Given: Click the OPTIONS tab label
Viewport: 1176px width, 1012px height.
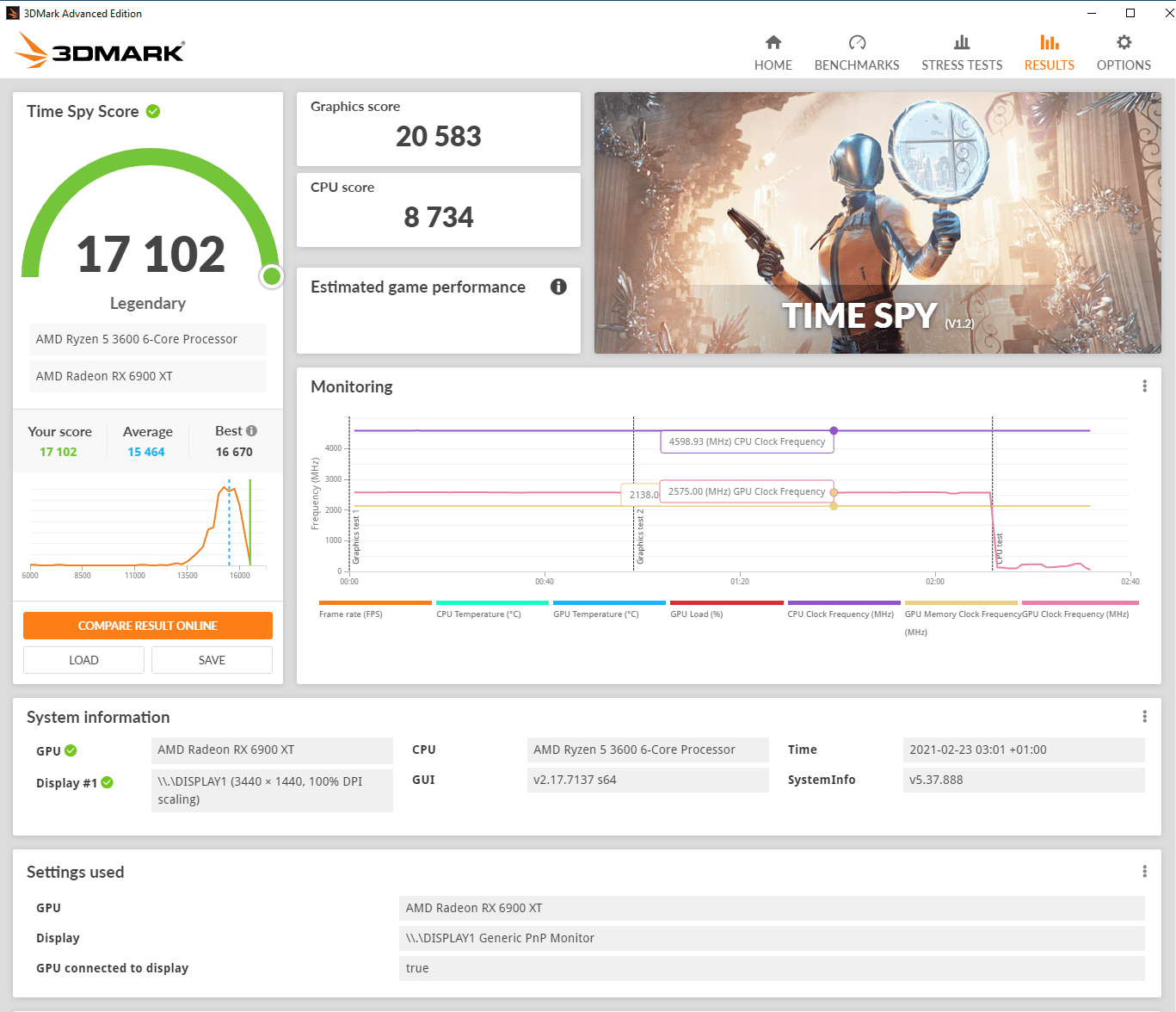Looking at the screenshot, I should coord(1124,65).
